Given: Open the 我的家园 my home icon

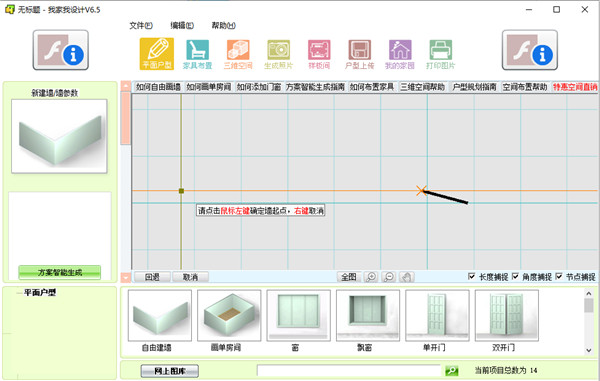Looking at the screenshot, I should [400, 54].
